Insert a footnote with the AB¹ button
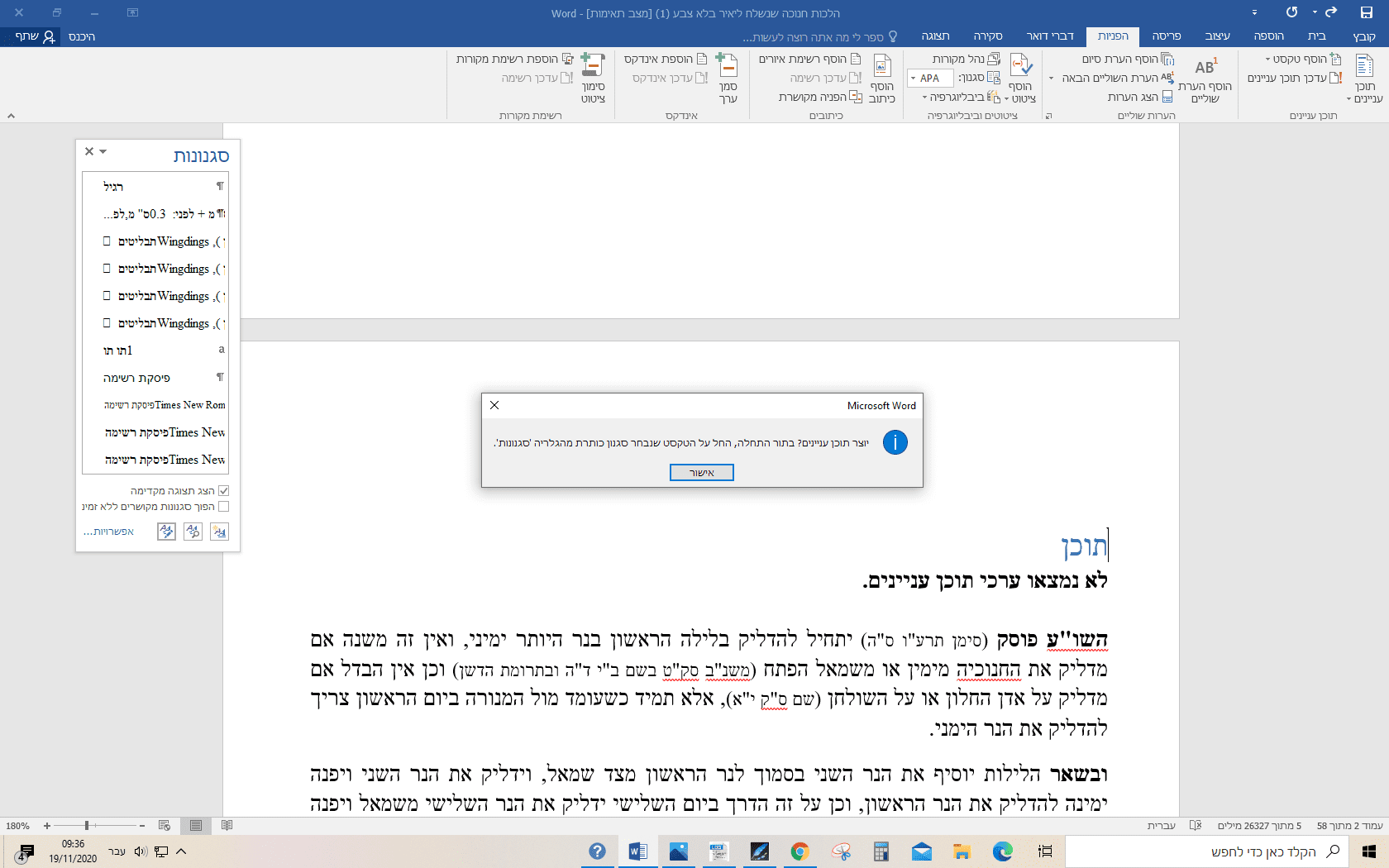 [1205, 79]
